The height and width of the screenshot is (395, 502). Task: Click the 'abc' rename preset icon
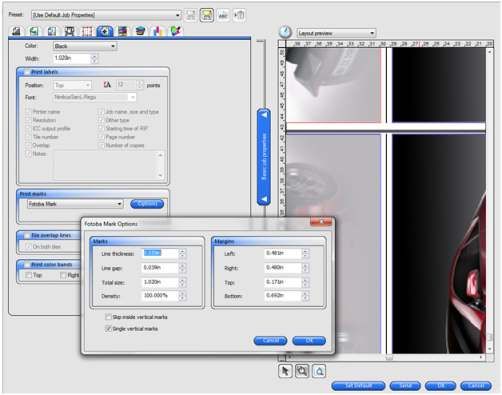click(223, 15)
